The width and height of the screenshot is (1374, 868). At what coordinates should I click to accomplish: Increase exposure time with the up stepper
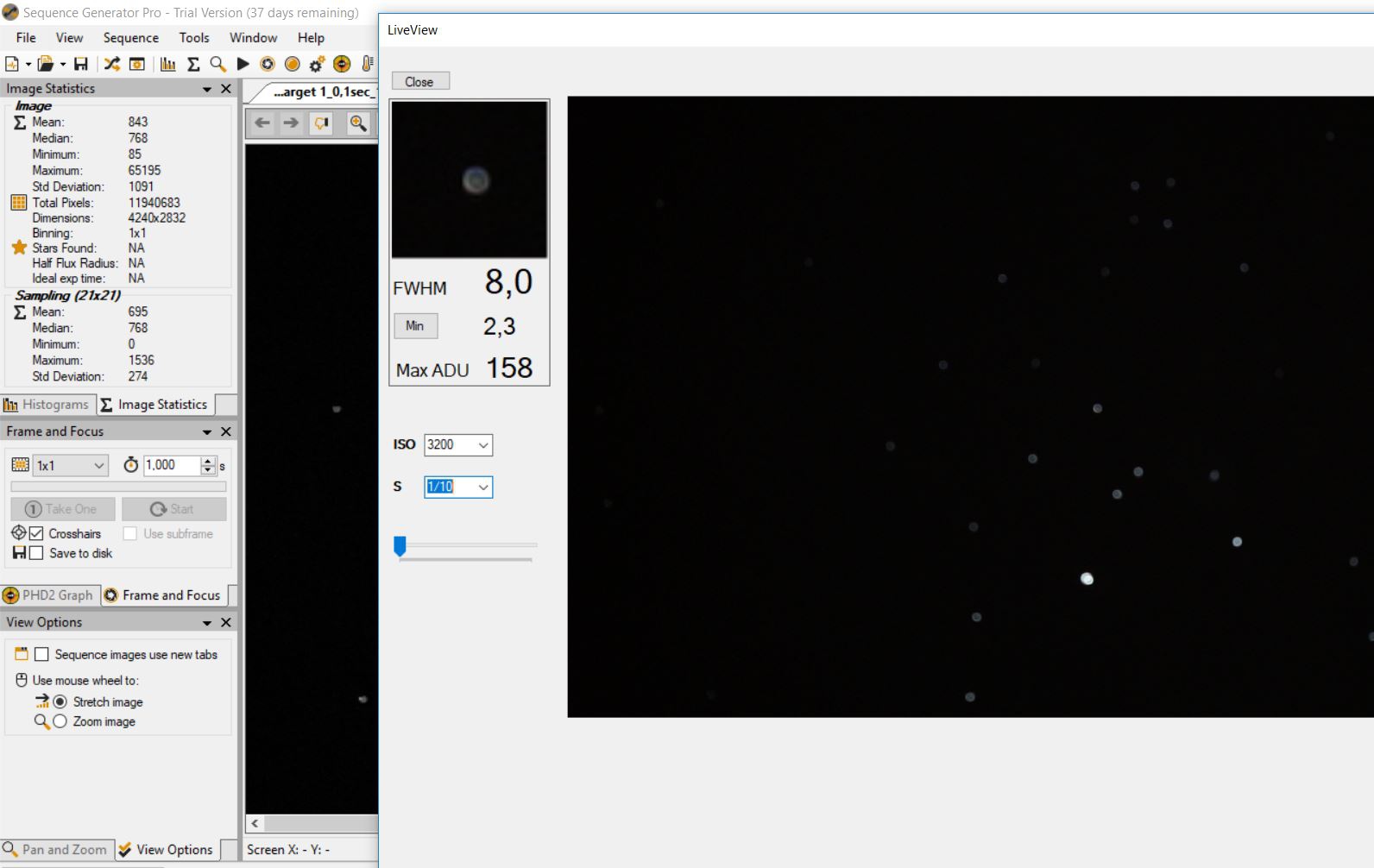tap(208, 461)
